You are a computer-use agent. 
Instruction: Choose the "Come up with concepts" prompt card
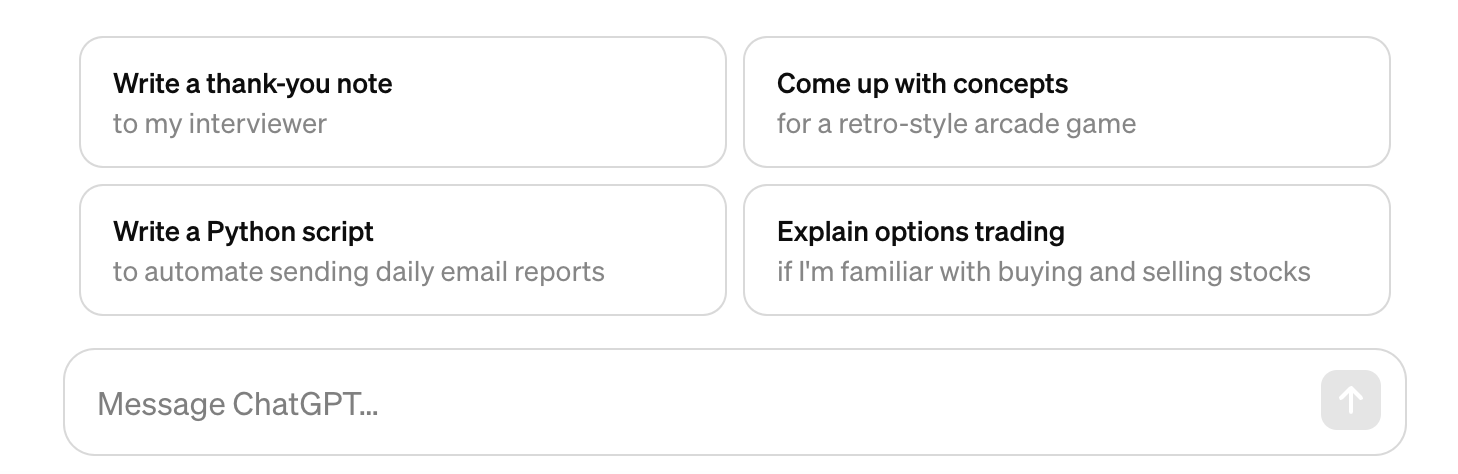tap(1066, 102)
